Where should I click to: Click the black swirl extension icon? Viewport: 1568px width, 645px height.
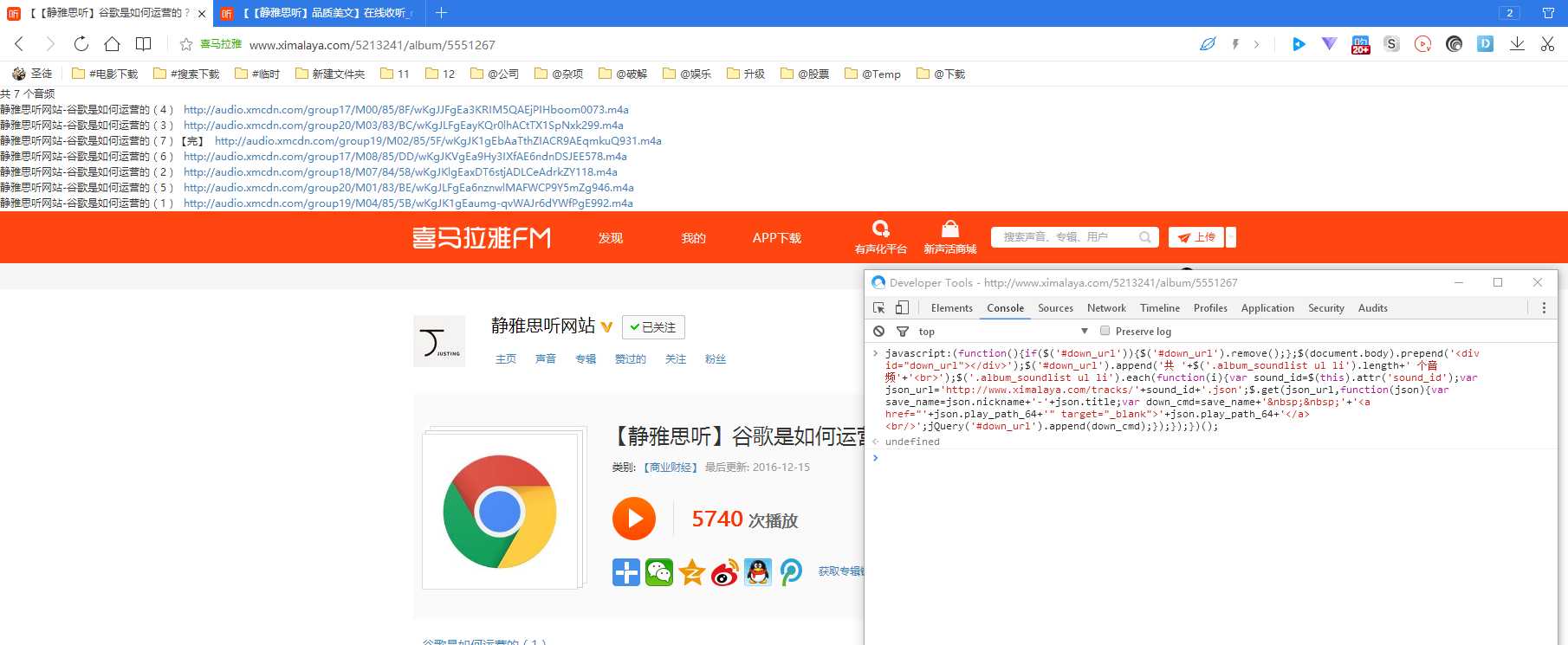coord(1454,44)
